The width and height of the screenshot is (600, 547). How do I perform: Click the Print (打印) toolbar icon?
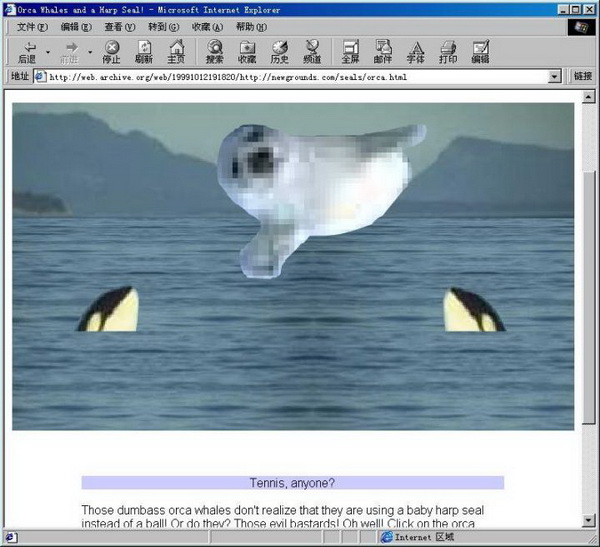[x=448, y=51]
